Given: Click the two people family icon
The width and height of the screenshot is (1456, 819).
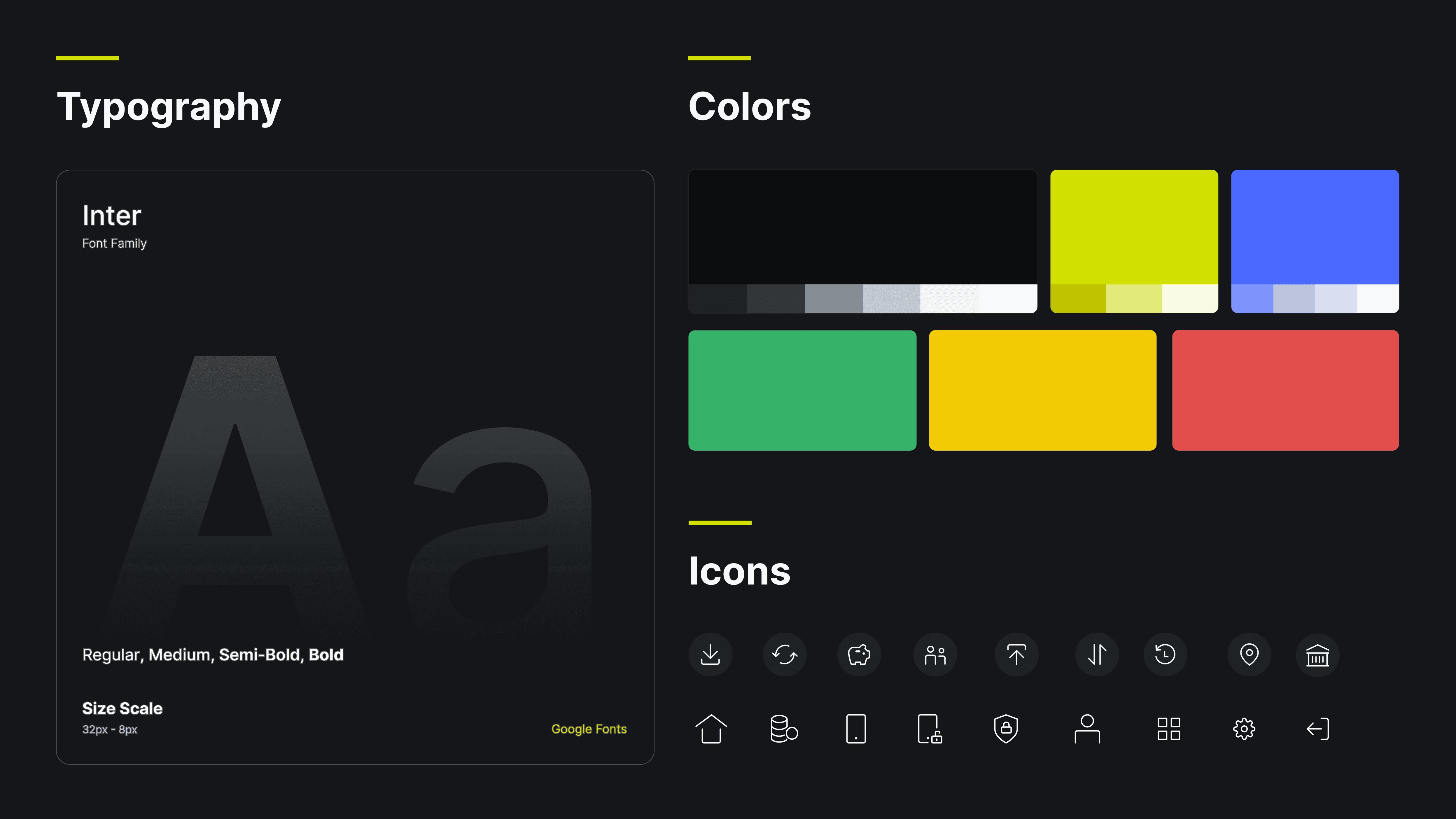Looking at the screenshot, I should pyautogui.click(x=935, y=654).
